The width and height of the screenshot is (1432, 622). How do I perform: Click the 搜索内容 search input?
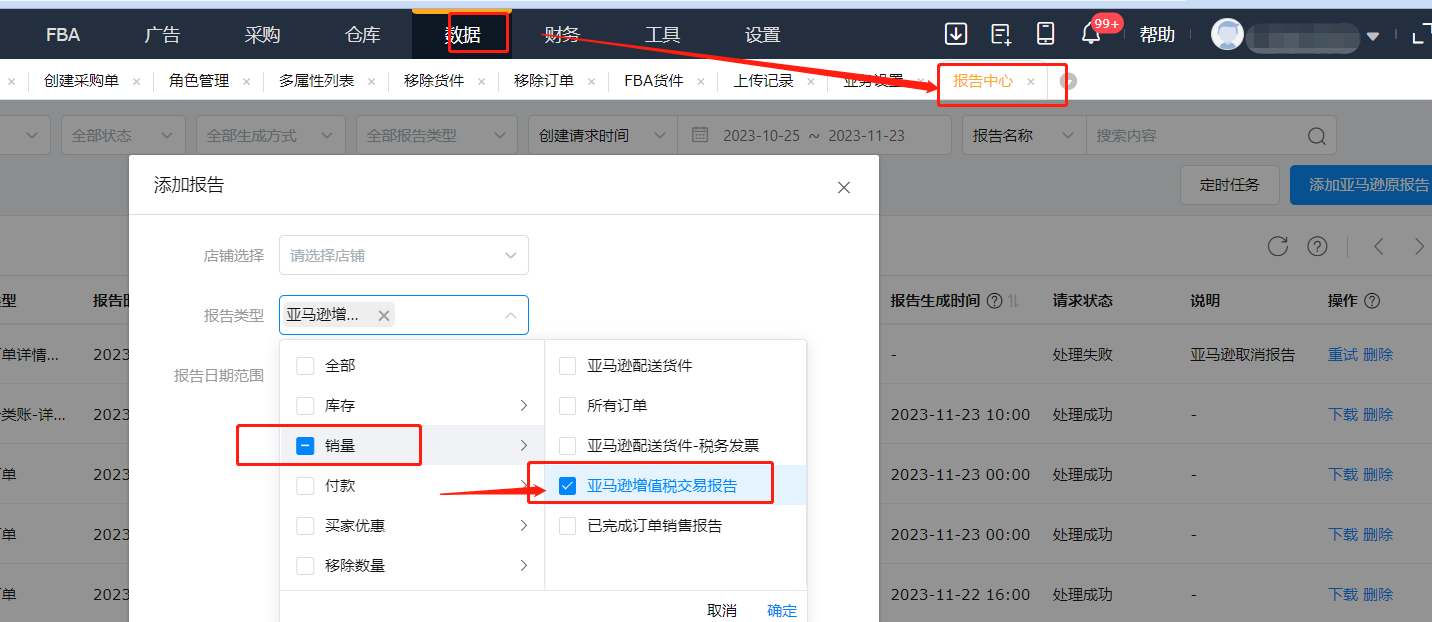point(1196,136)
